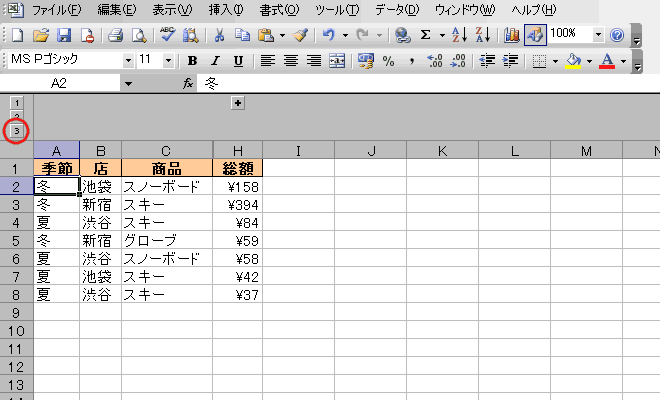
Task: Open the 表示 menu
Action: point(172,10)
